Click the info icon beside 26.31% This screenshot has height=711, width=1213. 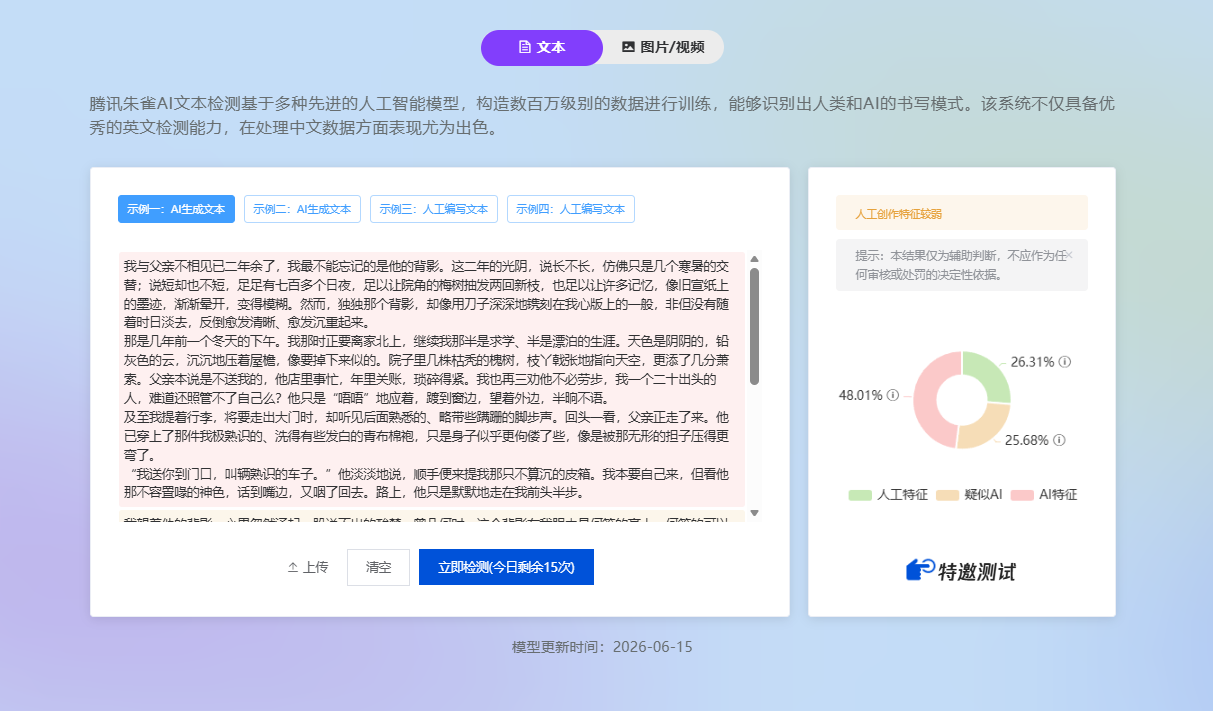coord(1065,362)
